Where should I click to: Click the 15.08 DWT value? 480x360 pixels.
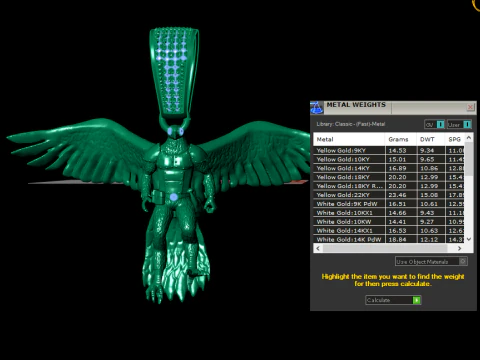(x=429, y=195)
